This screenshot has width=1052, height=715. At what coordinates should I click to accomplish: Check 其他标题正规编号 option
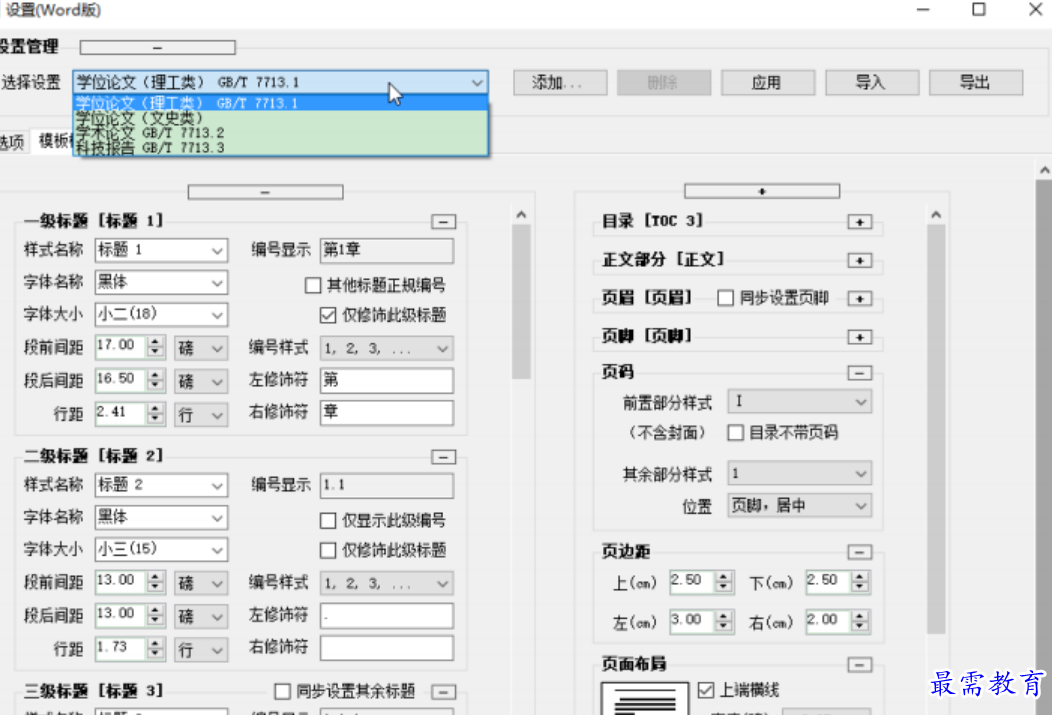[x=313, y=286]
